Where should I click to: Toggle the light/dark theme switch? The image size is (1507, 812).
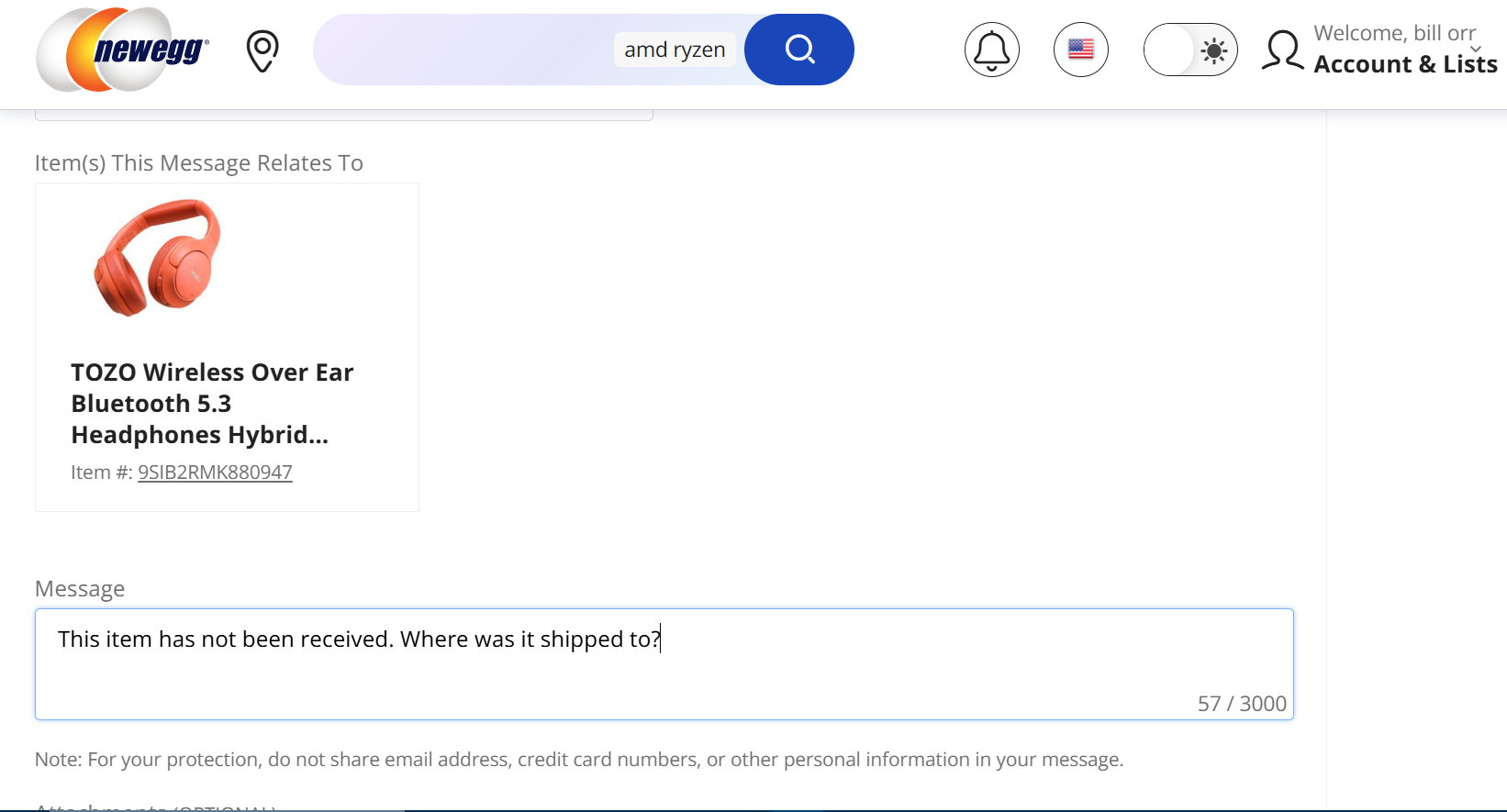pos(1190,50)
